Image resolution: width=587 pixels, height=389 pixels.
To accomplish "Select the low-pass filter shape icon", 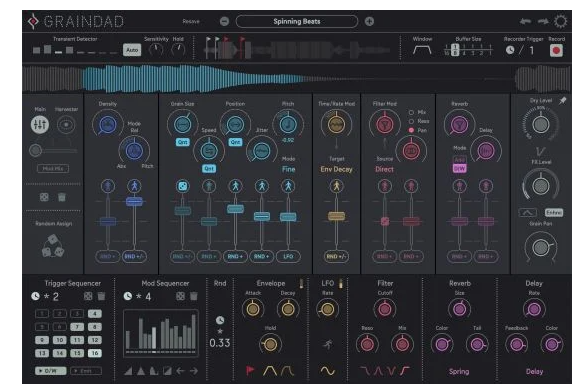I will [x=365, y=371].
